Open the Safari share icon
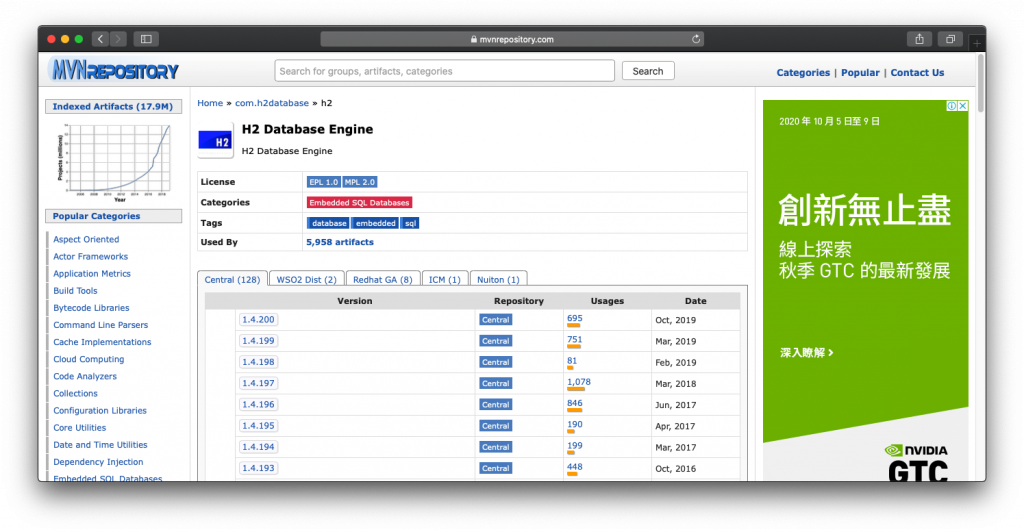The image size is (1024, 532). tap(920, 39)
